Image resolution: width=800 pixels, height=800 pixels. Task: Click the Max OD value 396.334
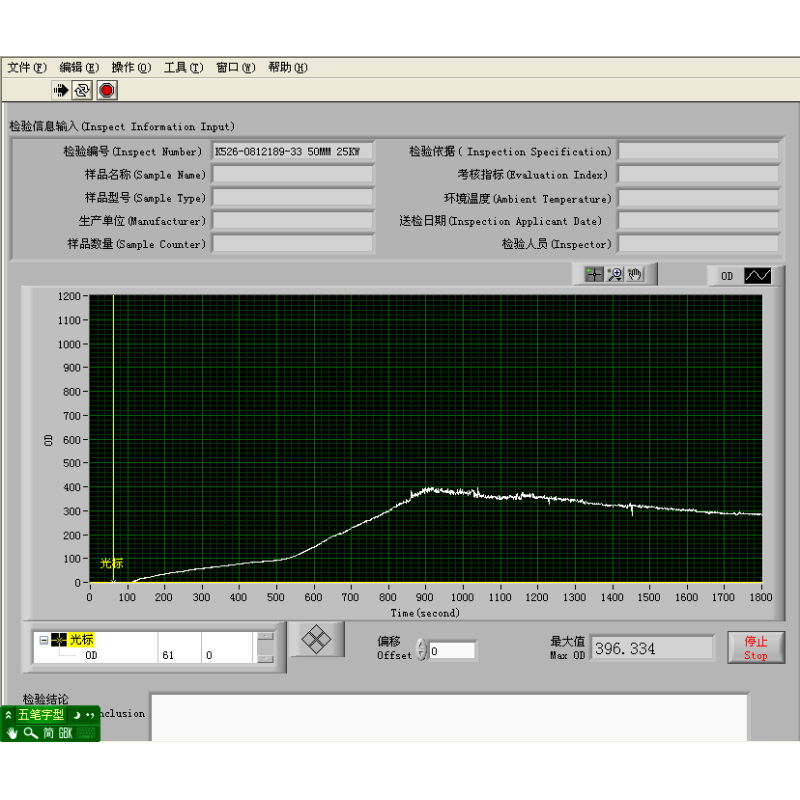click(652, 648)
